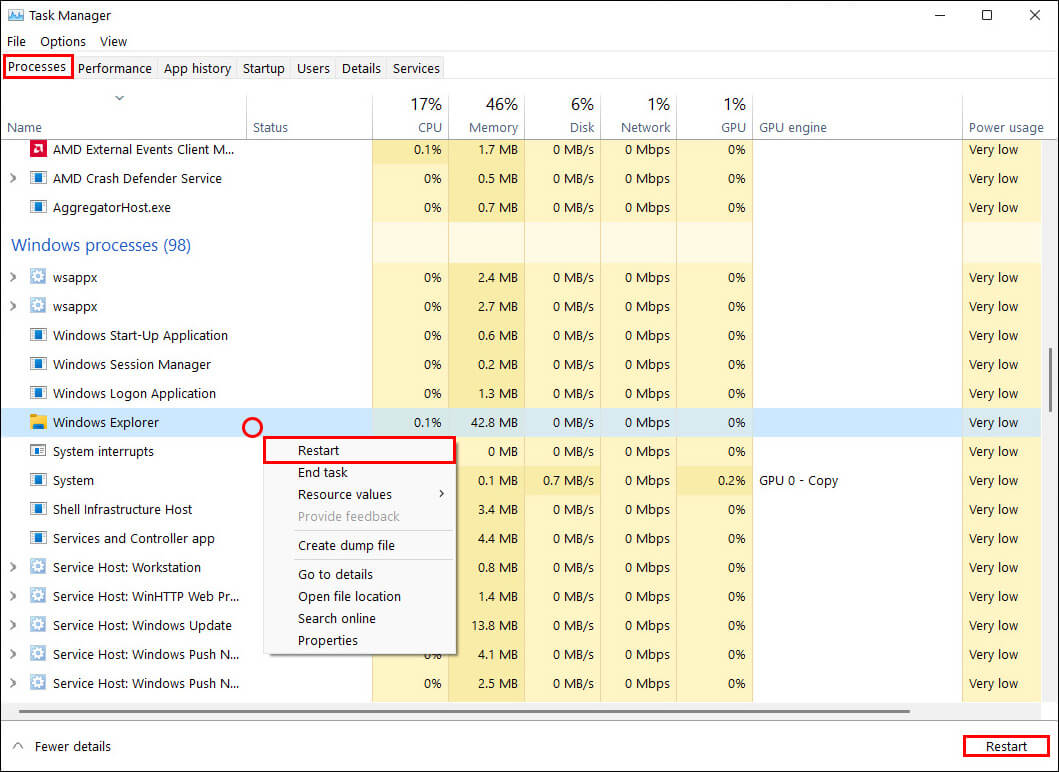Click the Shell Infrastructure Host icon
The width and height of the screenshot is (1059, 772).
[38, 509]
